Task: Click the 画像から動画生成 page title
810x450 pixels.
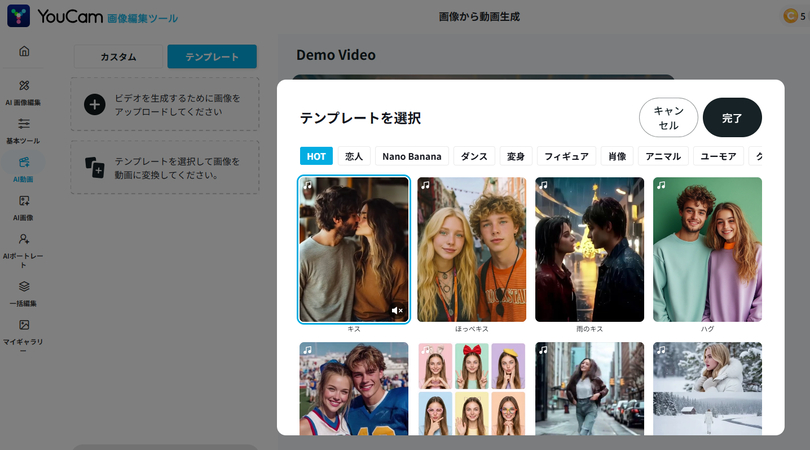Action: (479, 17)
